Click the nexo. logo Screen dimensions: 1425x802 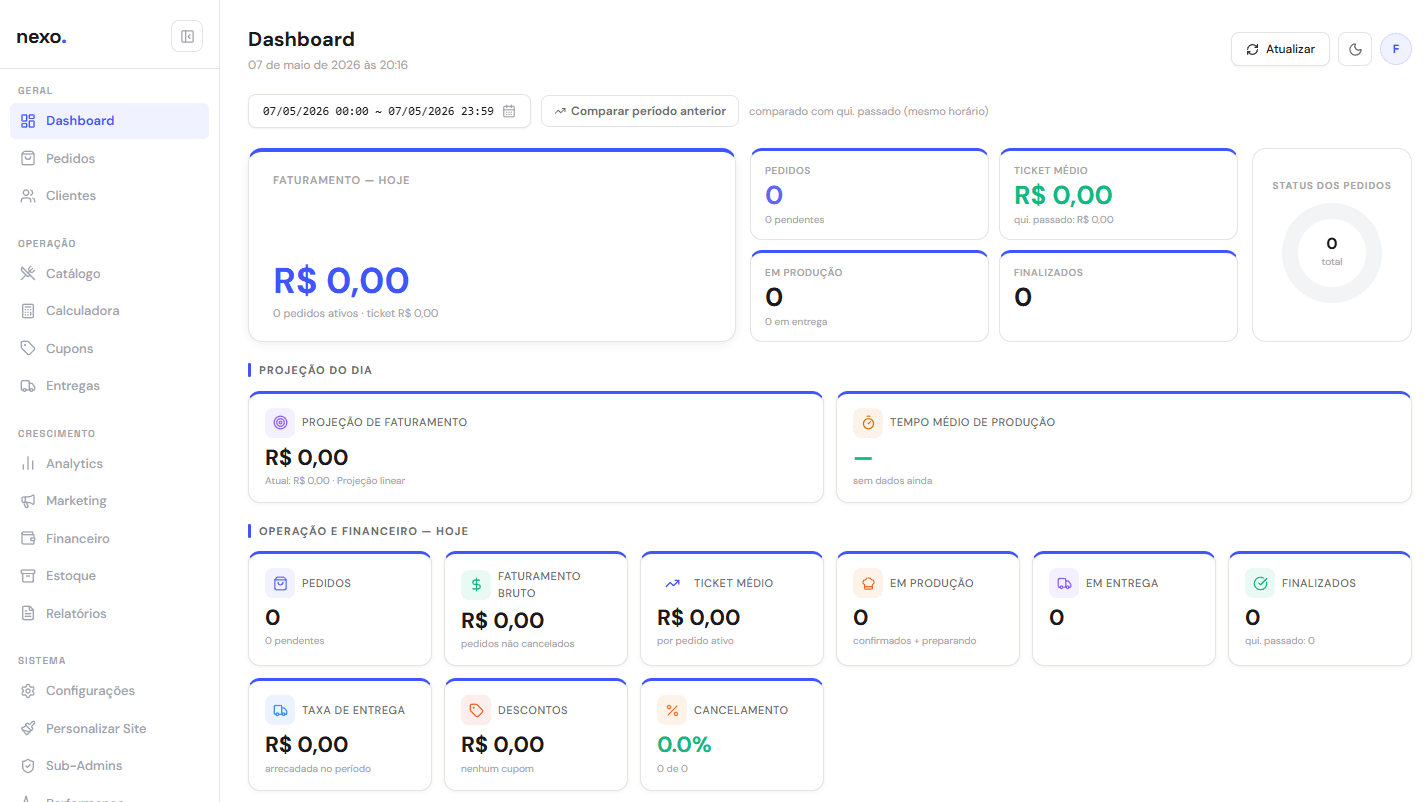[41, 38]
